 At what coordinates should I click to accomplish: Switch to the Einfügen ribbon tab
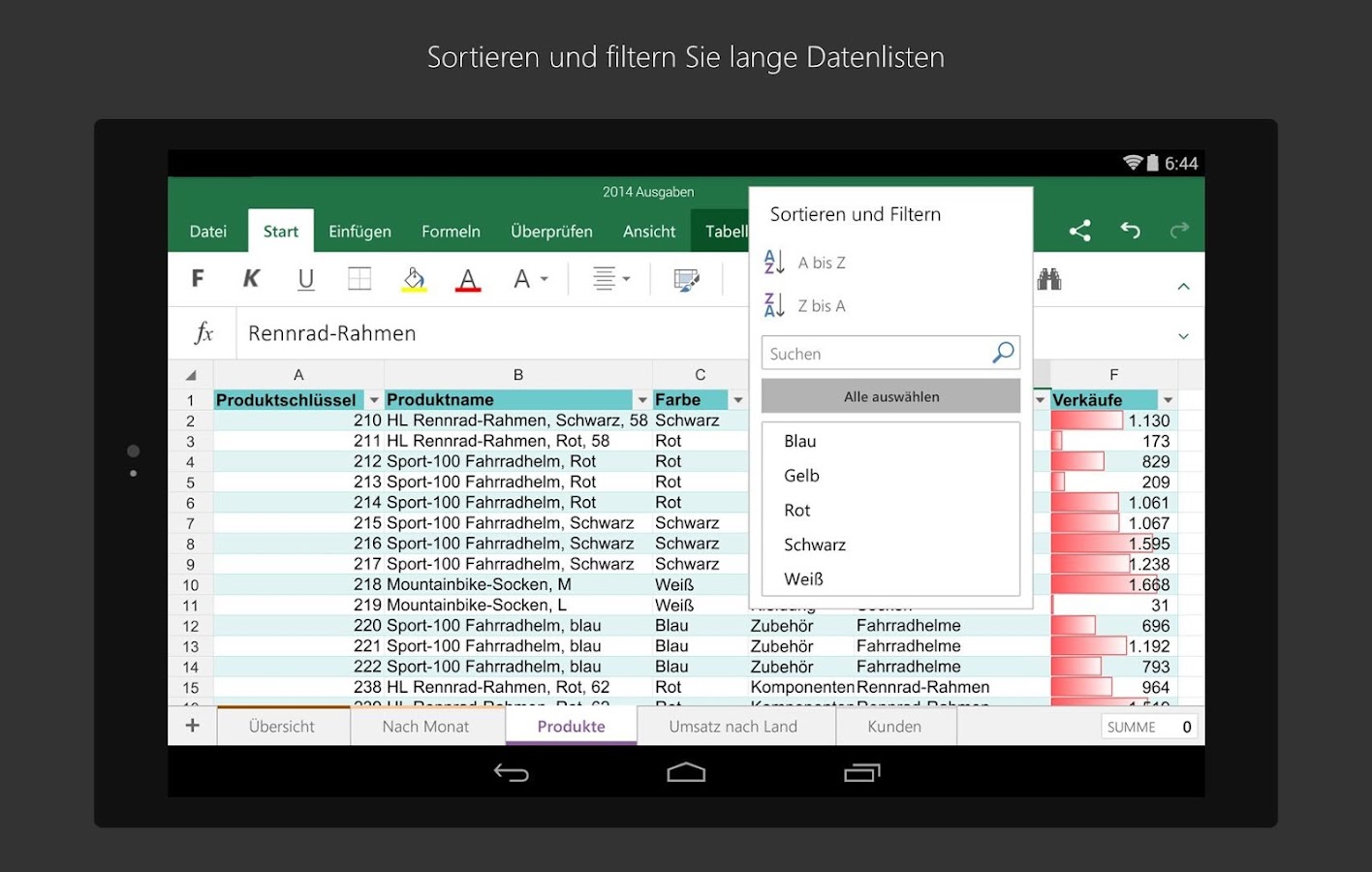[x=359, y=231]
